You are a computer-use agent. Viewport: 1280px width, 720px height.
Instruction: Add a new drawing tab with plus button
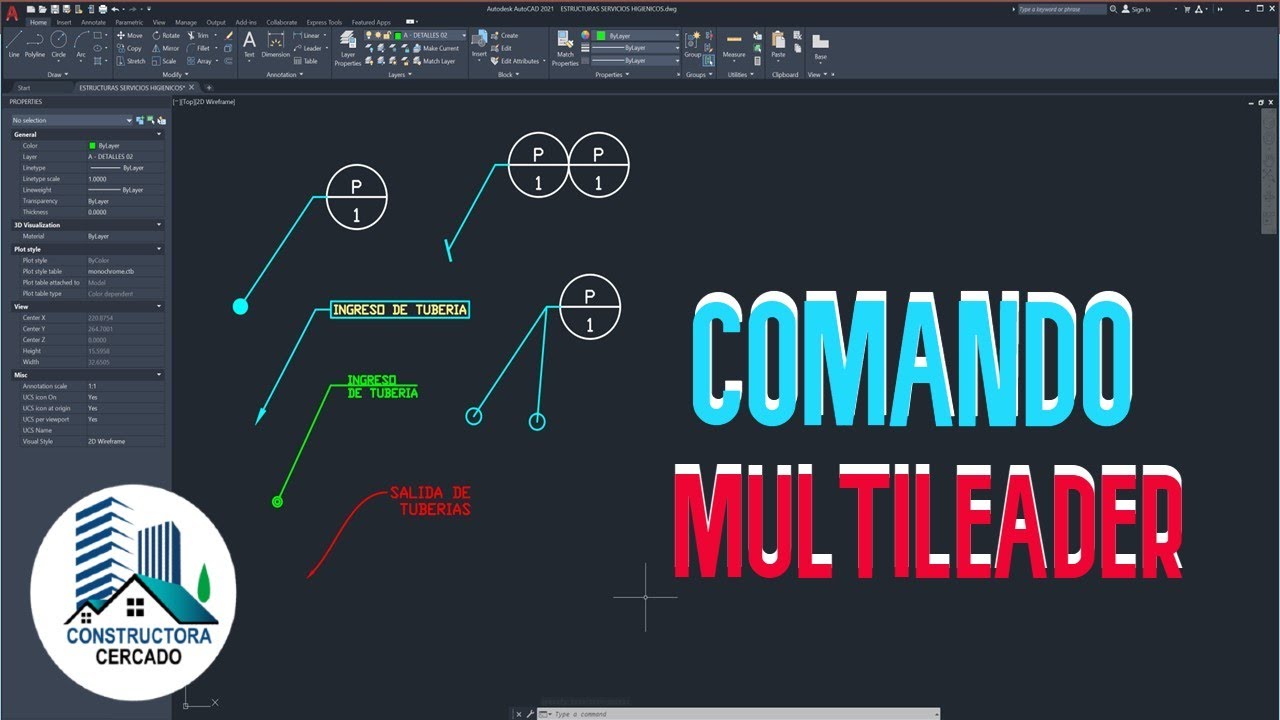208,88
